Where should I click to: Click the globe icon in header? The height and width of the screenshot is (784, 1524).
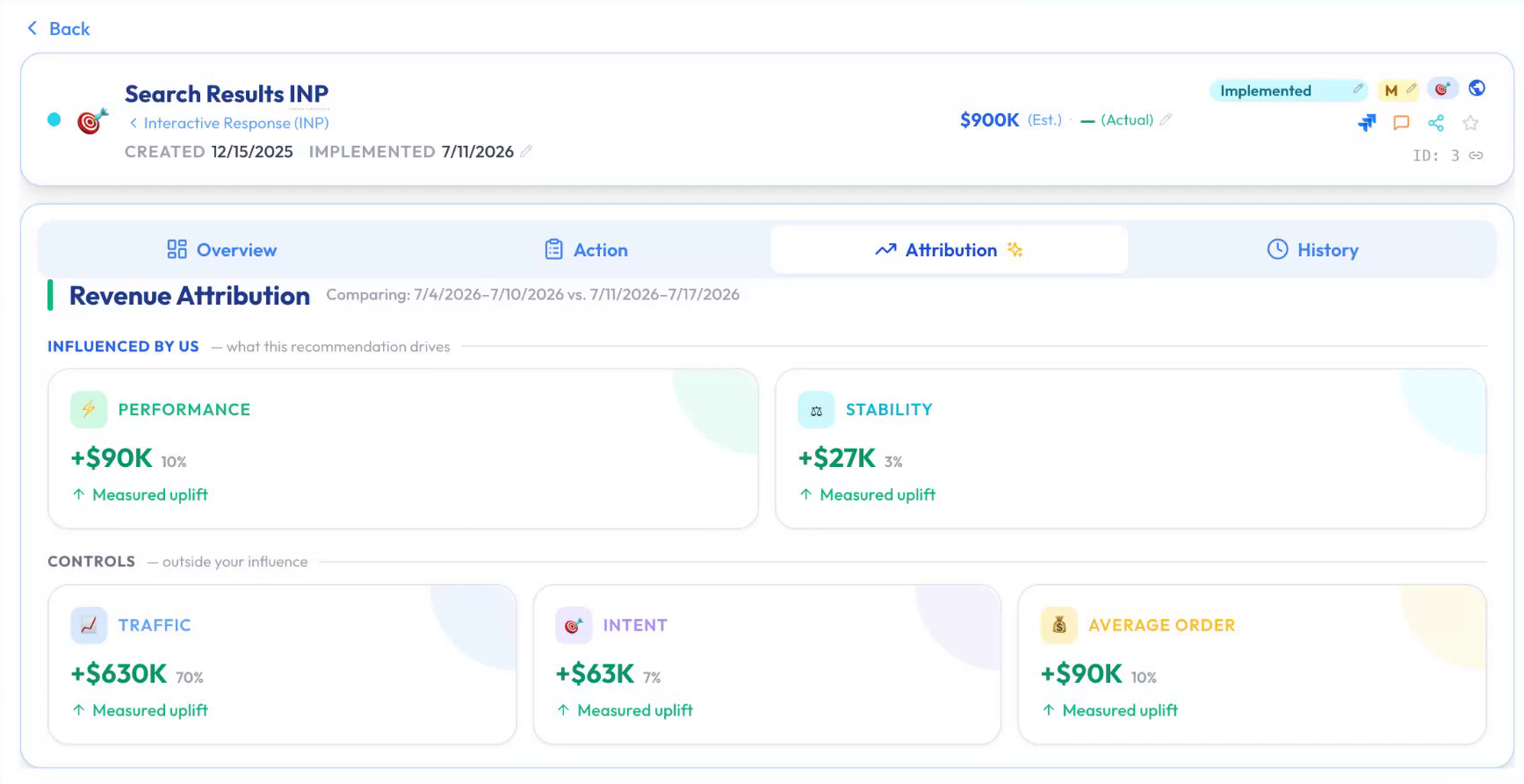(1477, 88)
